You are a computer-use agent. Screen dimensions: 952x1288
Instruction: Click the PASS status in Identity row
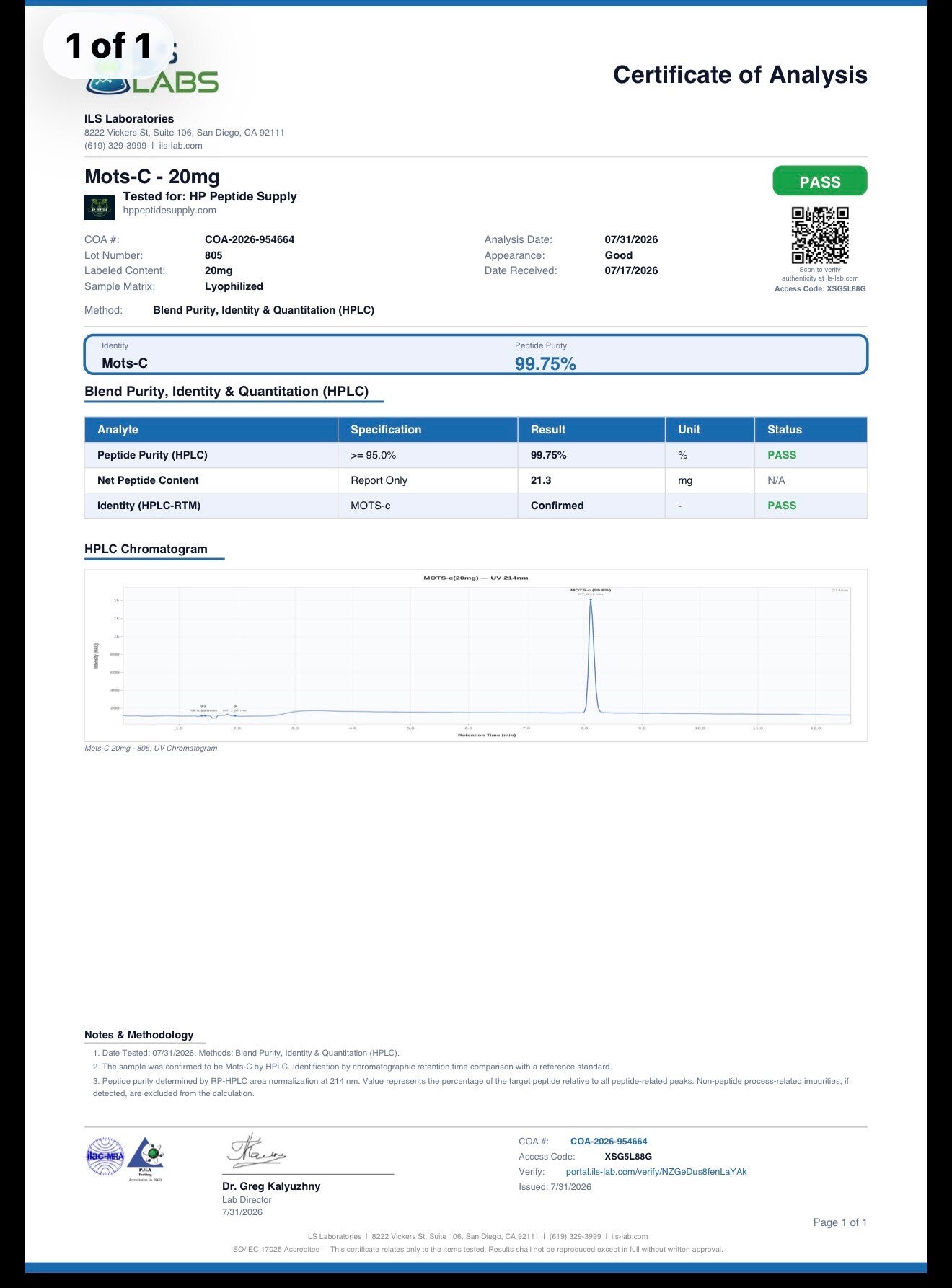pos(782,506)
